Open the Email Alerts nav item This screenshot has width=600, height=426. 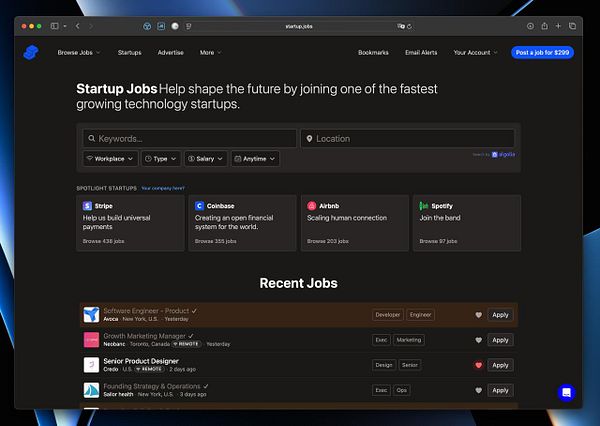click(x=421, y=52)
